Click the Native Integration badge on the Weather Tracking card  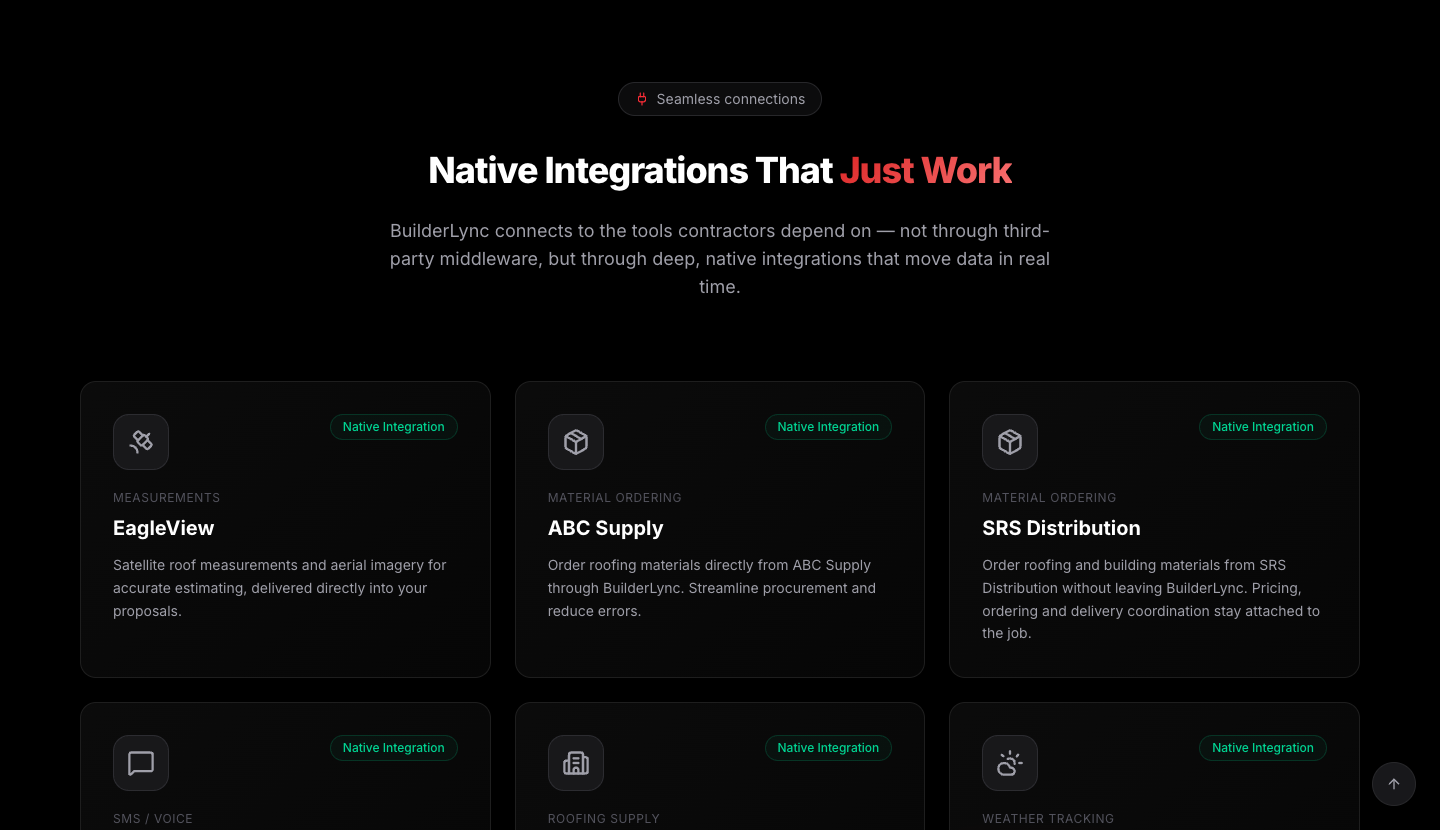[x=1263, y=748]
